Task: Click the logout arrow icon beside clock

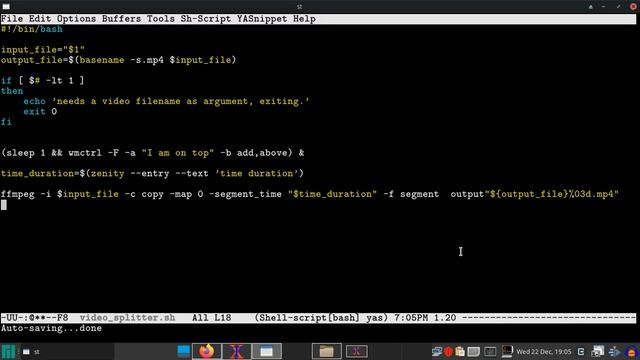Action: click(581, 351)
